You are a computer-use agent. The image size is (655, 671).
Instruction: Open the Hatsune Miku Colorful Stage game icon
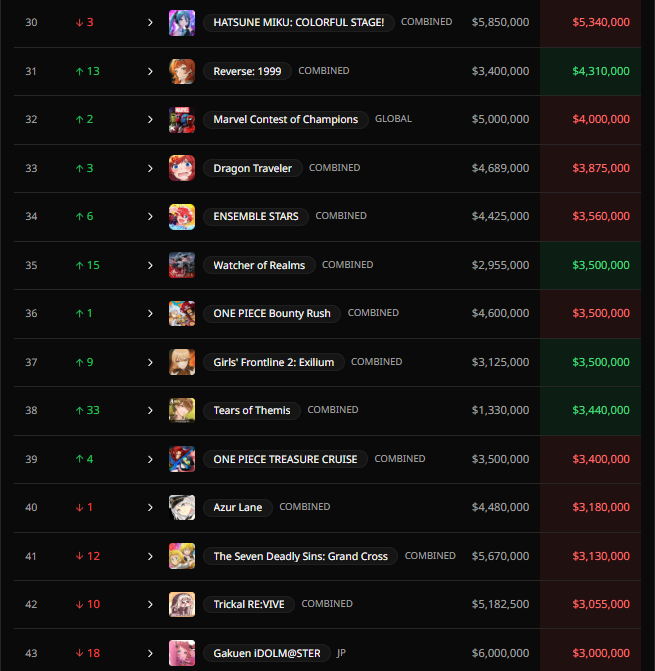[182, 23]
